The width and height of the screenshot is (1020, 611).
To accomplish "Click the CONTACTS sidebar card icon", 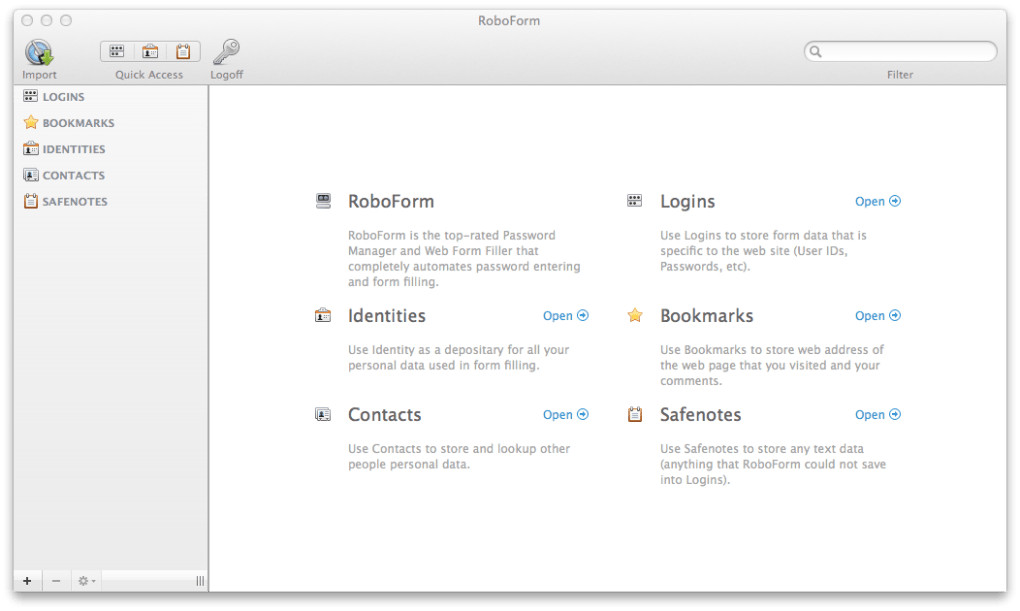I will click(31, 174).
